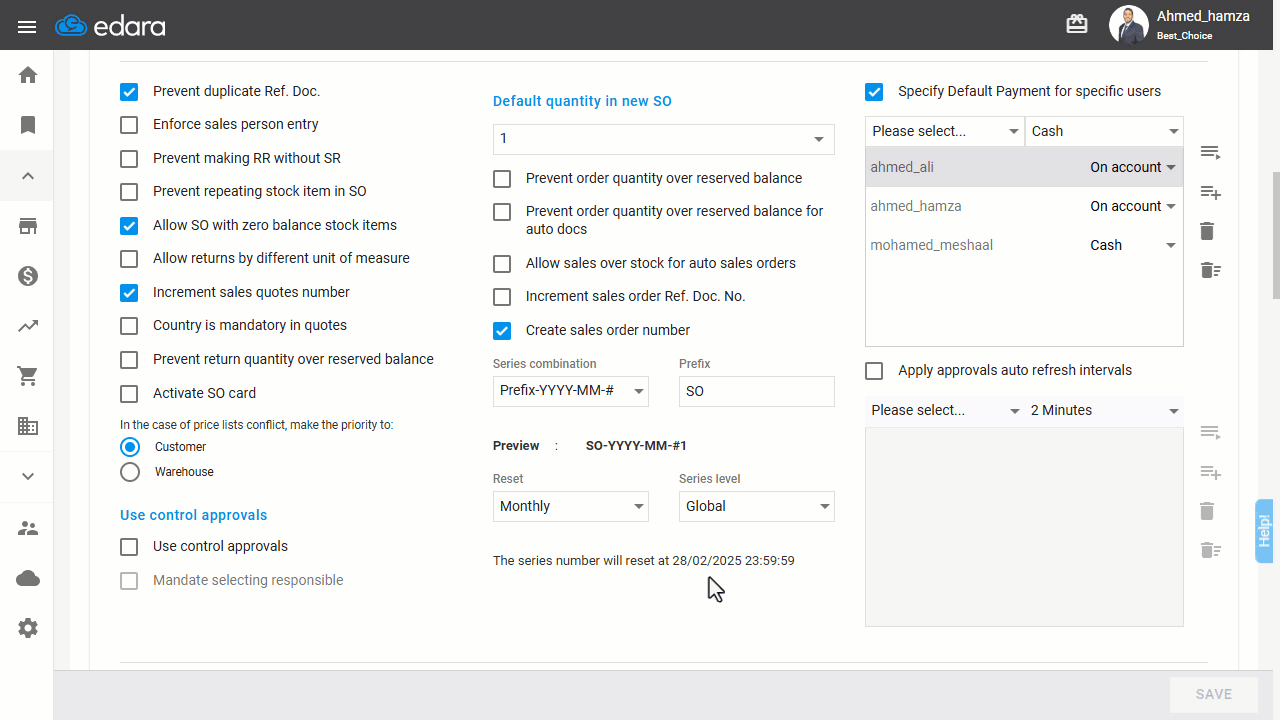Screen dimensions: 1280x720
Task: Change mohamed_meshaal Cash dropdown
Action: pos(1133,245)
